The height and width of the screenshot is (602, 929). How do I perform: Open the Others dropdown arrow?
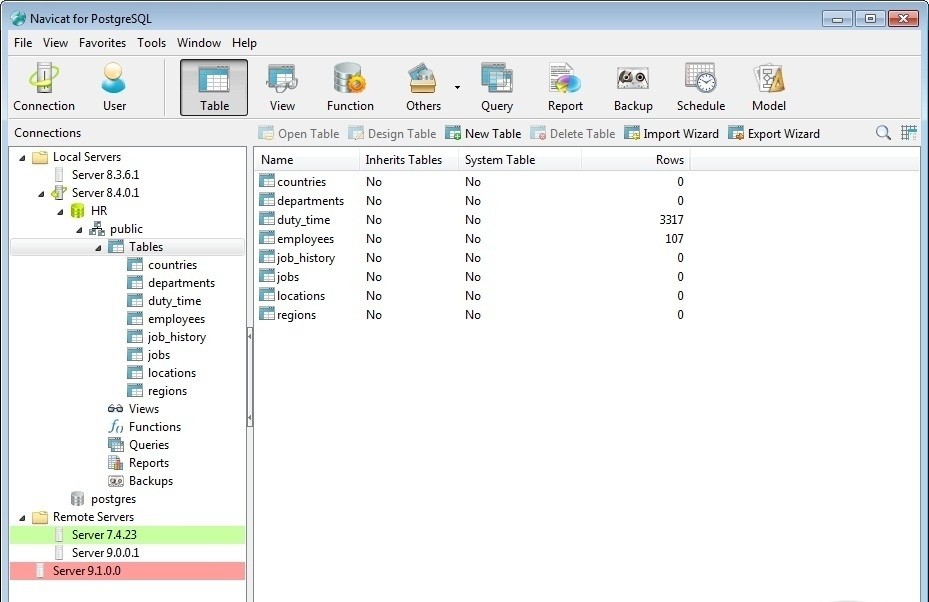point(457,87)
